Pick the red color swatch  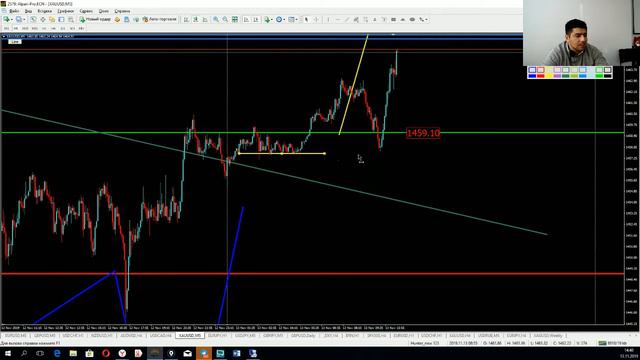[540, 76]
